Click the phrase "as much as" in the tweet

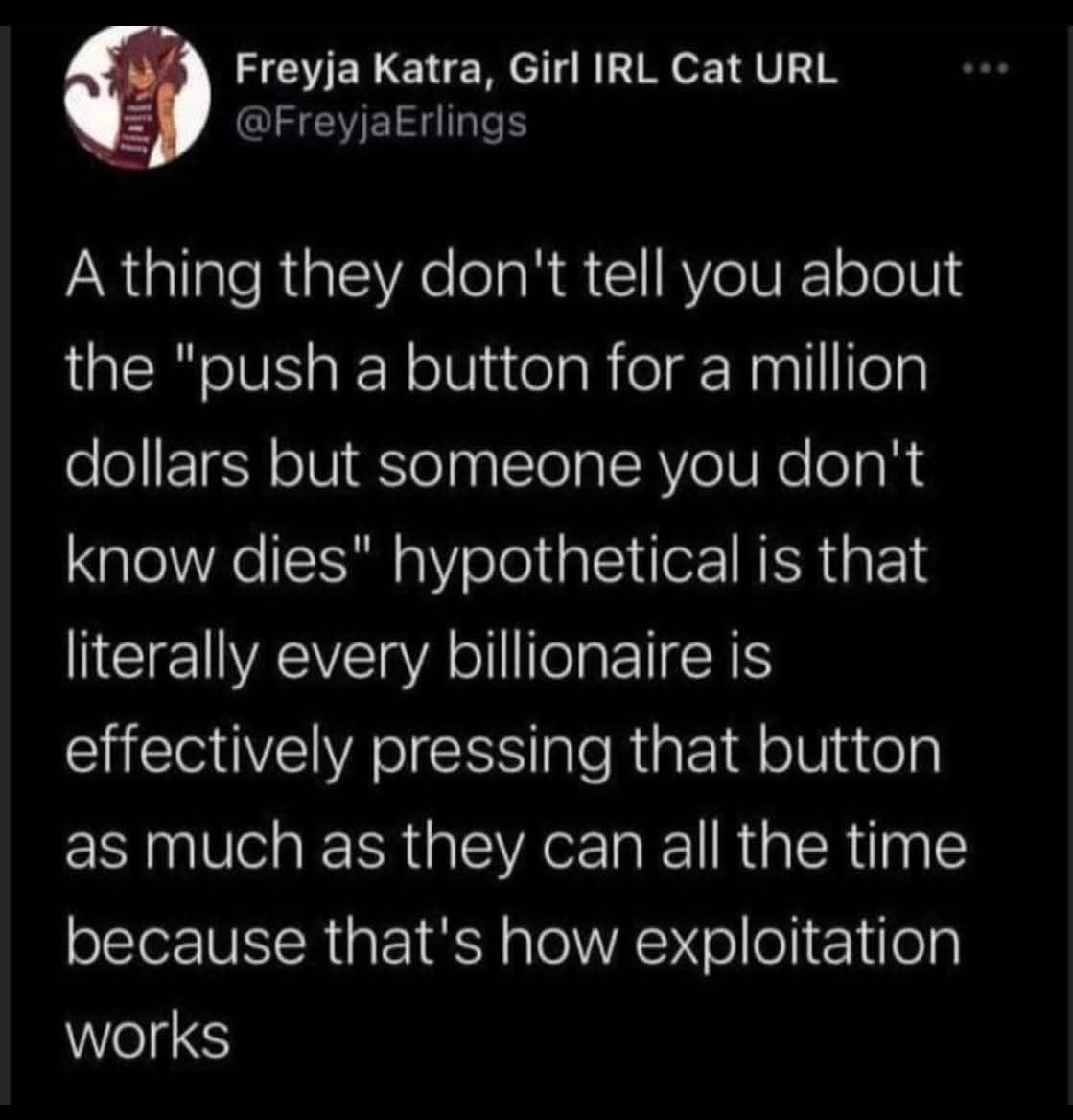pyautogui.click(x=225, y=848)
